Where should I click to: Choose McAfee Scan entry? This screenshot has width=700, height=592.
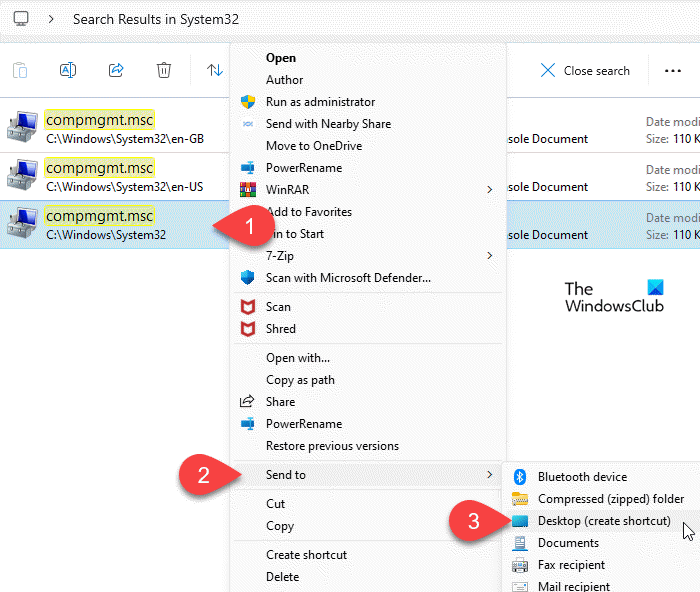(278, 307)
